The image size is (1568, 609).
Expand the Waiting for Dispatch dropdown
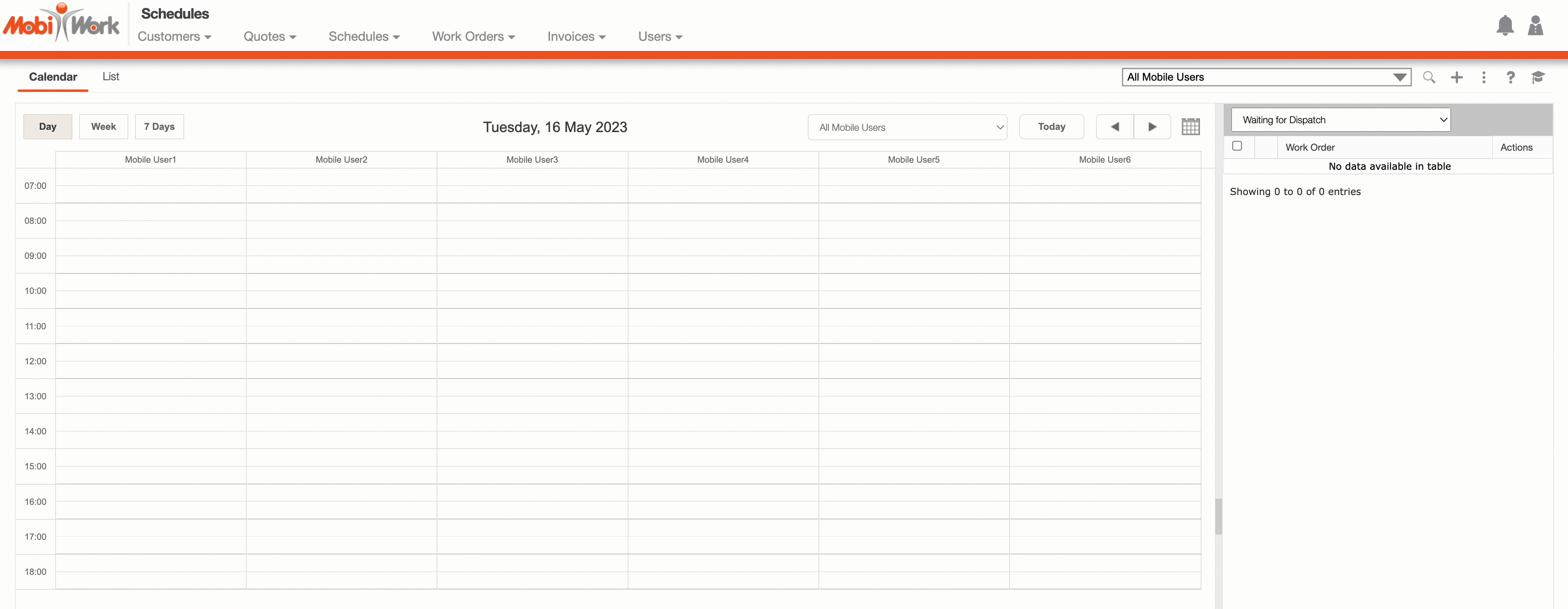click(x=1341, y=120)
